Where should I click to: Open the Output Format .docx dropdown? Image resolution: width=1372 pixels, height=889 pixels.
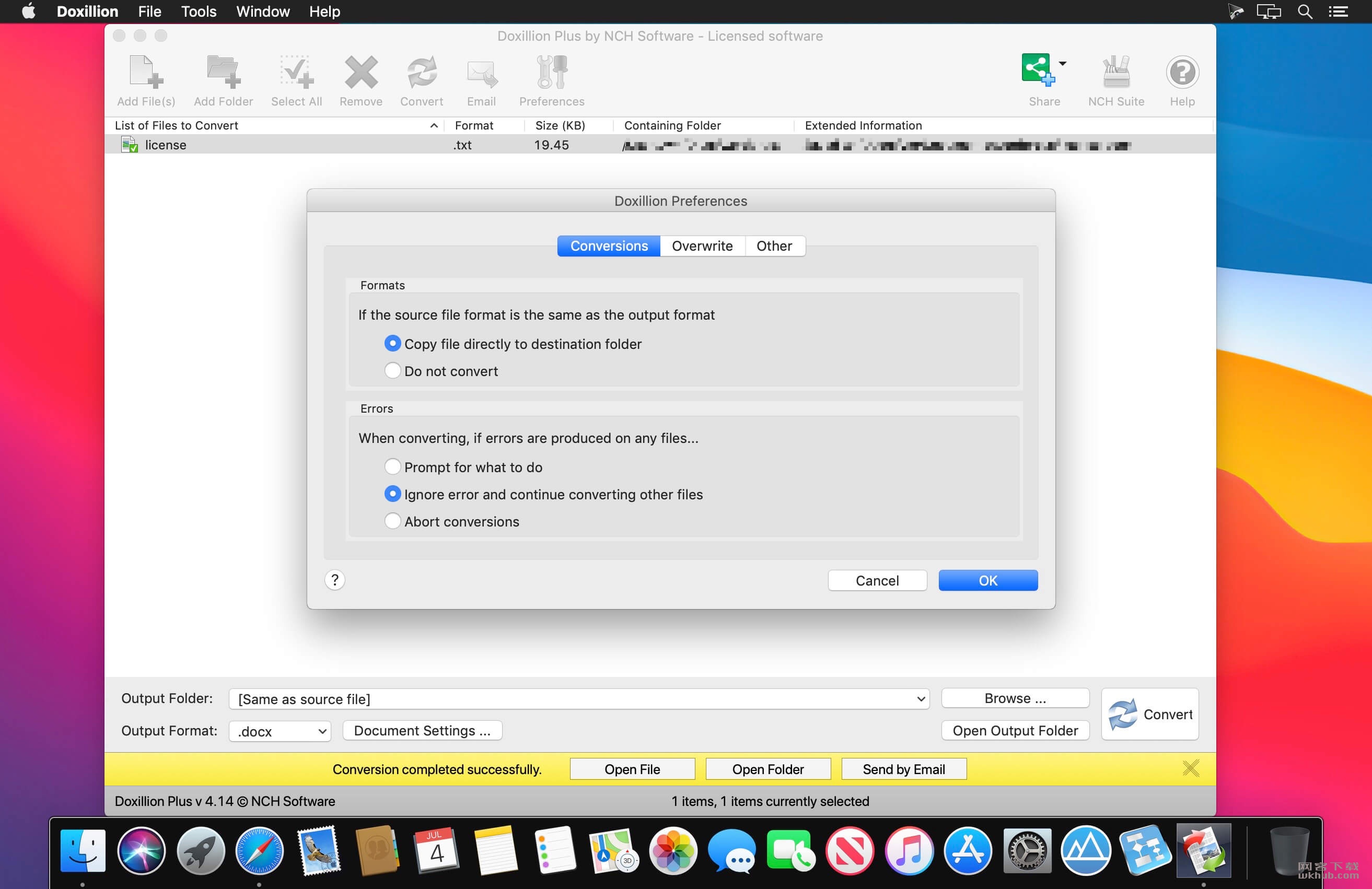(x=280, y=731)
